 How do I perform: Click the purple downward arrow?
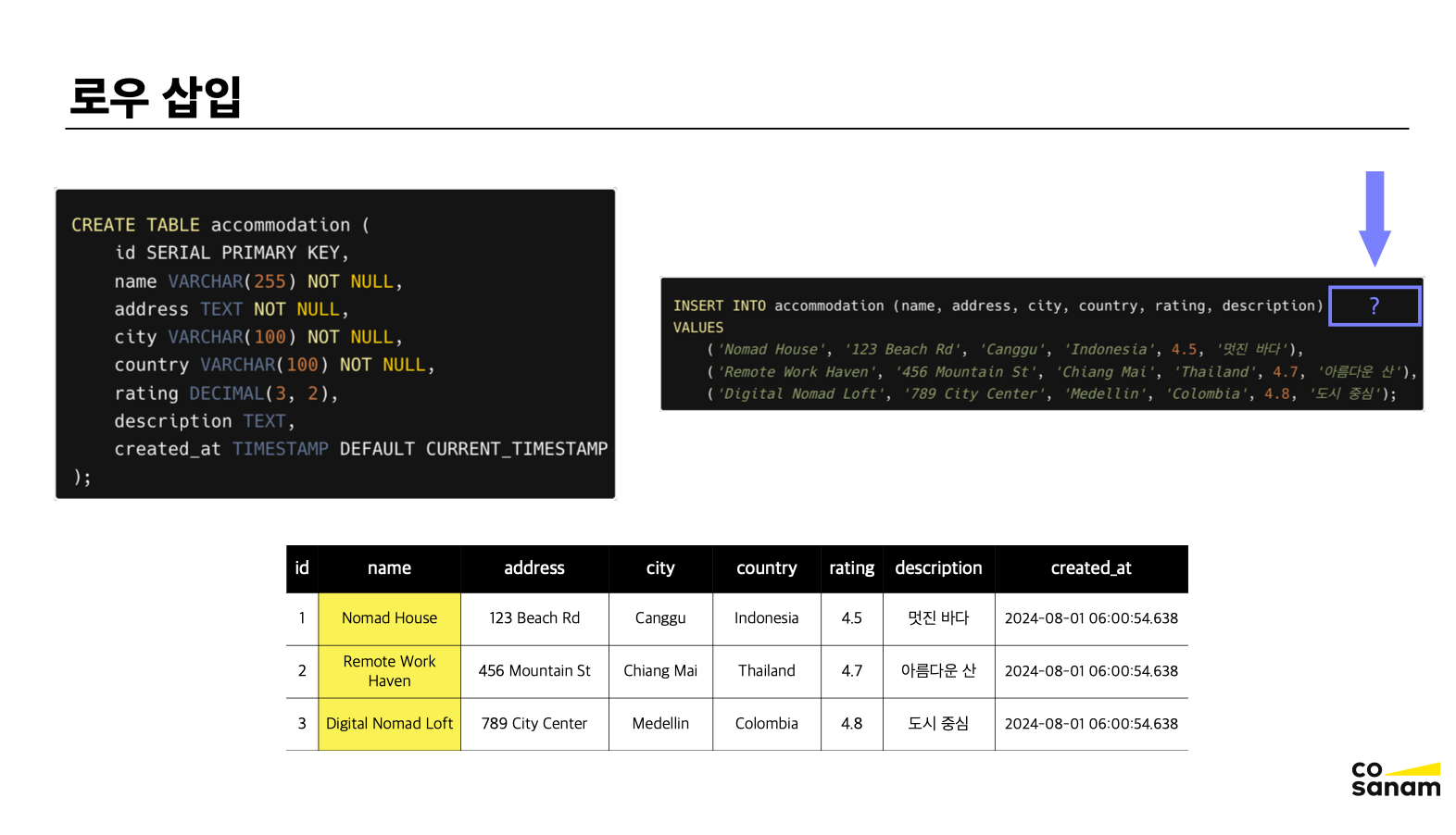click(x=1374, y=218)
